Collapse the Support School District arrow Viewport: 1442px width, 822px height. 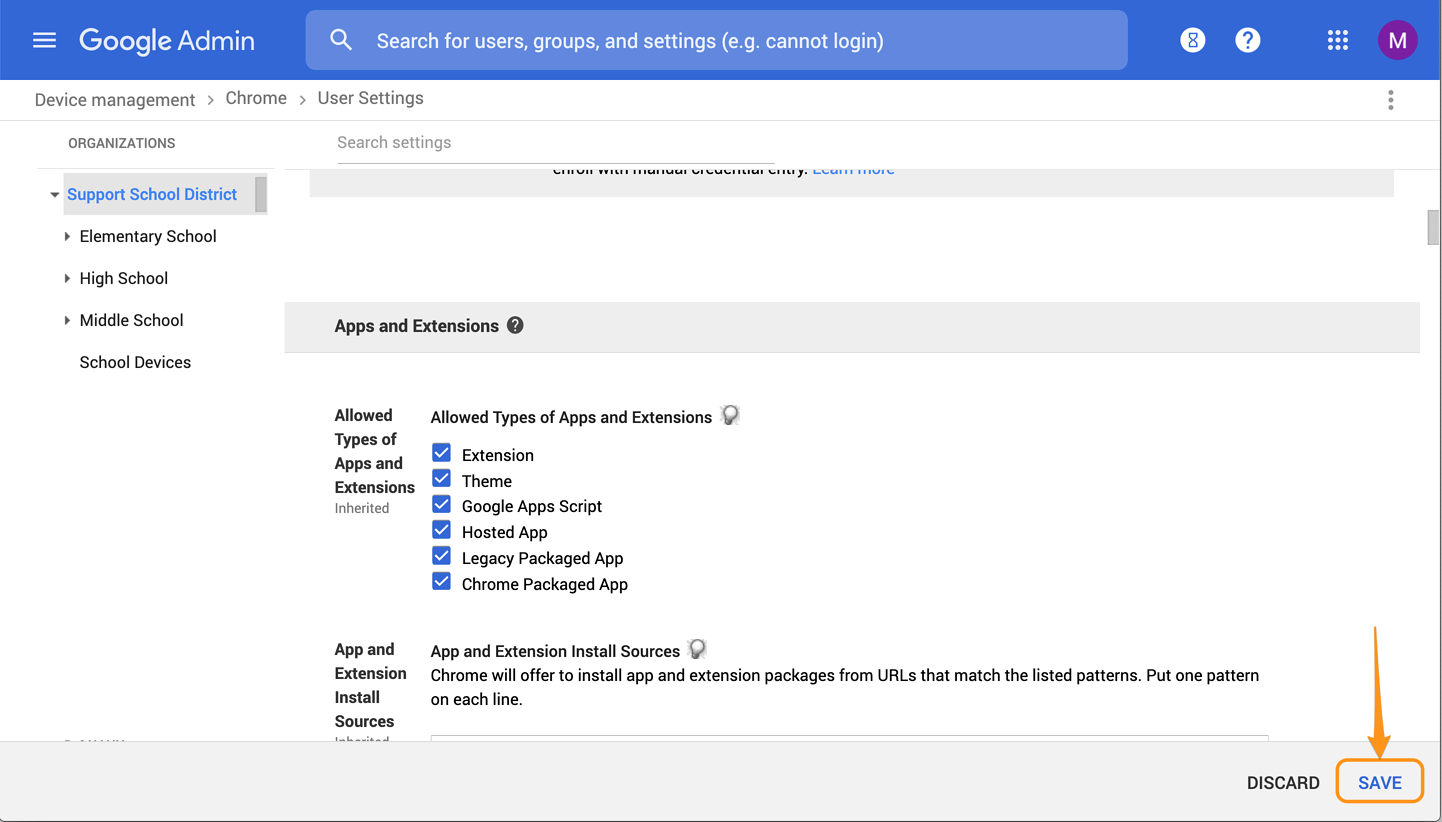click(x=54, y=195)
